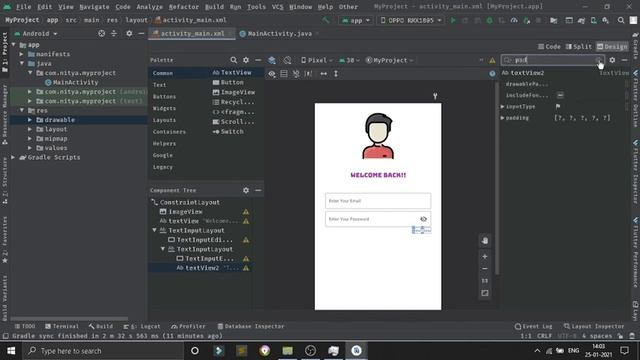Click the Search Everywhere magnifier icon
The image size is (640, 360).
[621, 20]
